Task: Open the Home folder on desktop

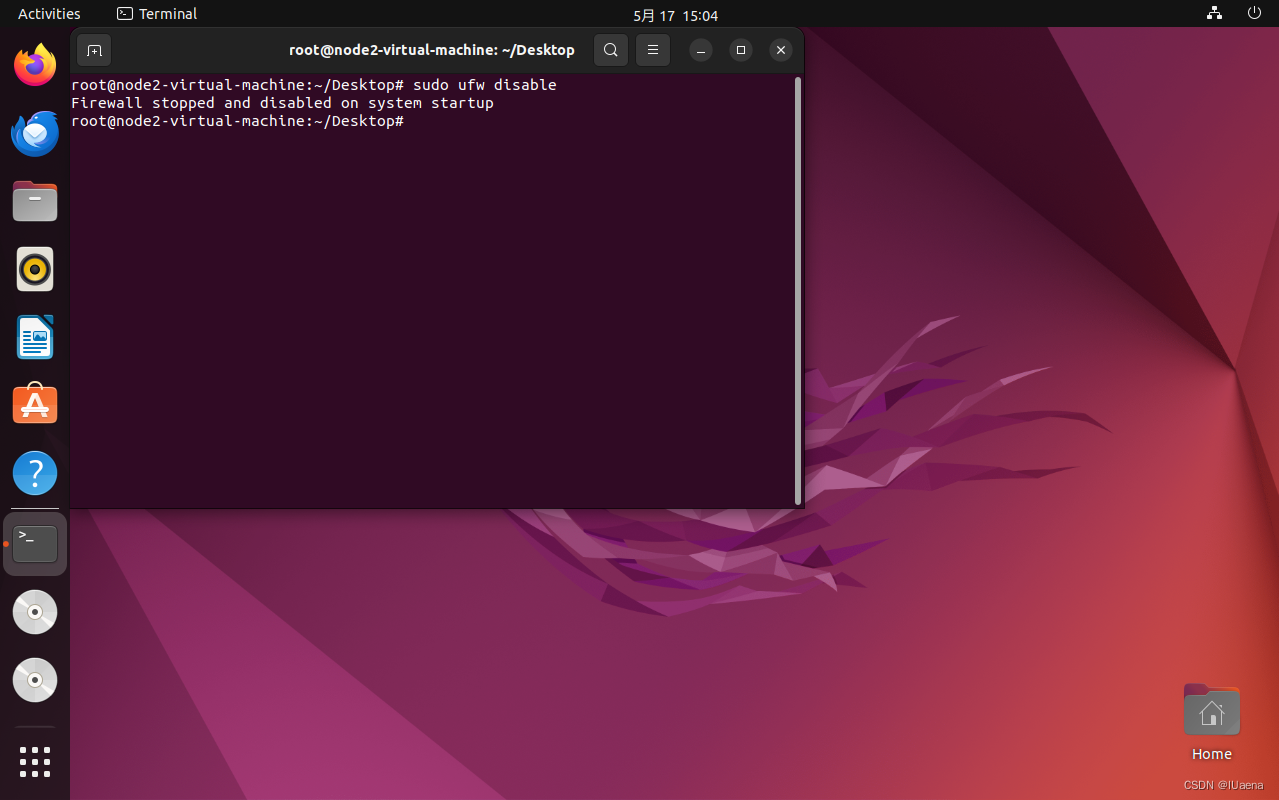Action: coord(1211,723)
